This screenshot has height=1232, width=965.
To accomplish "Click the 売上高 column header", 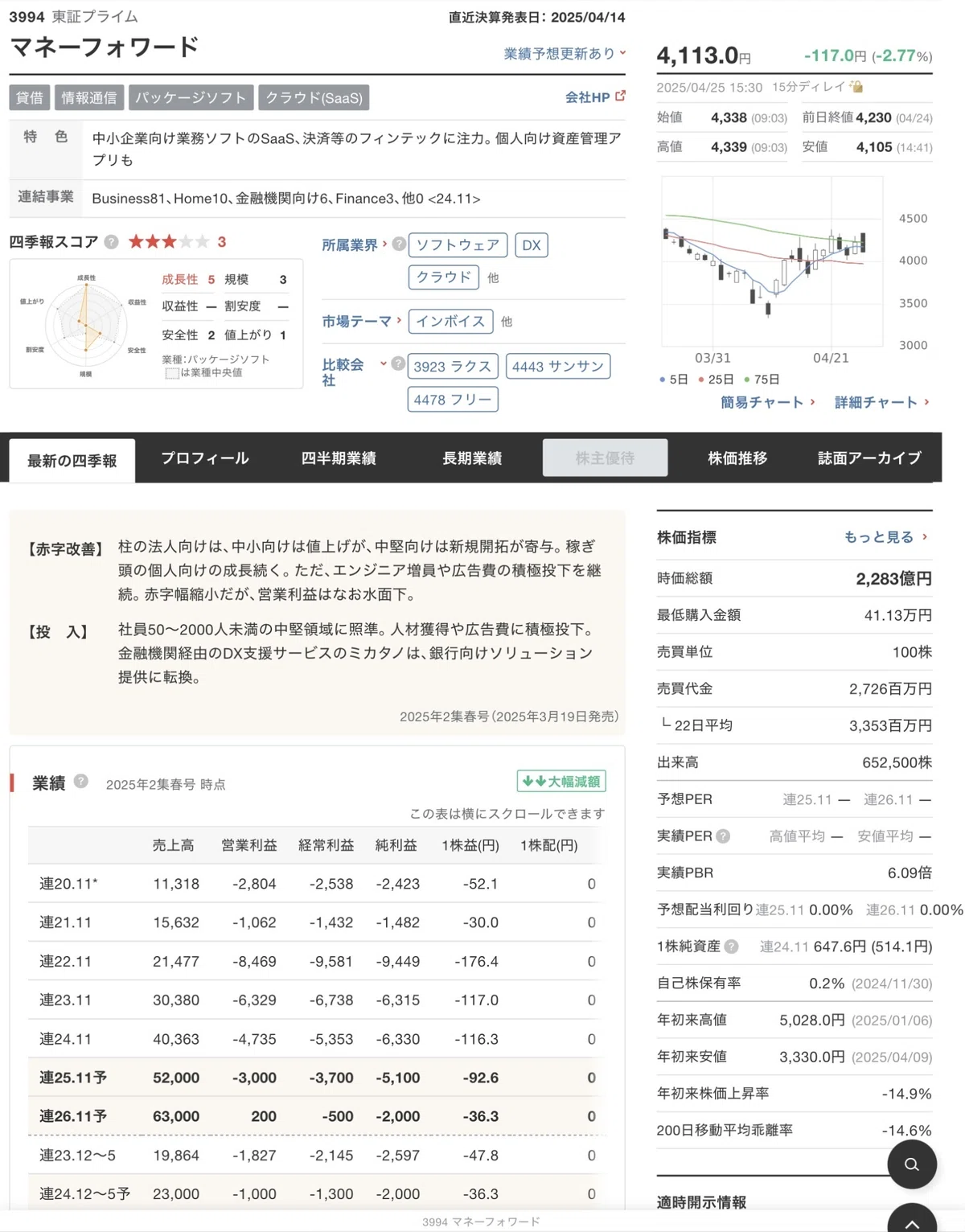I will [x=174, y=845].
